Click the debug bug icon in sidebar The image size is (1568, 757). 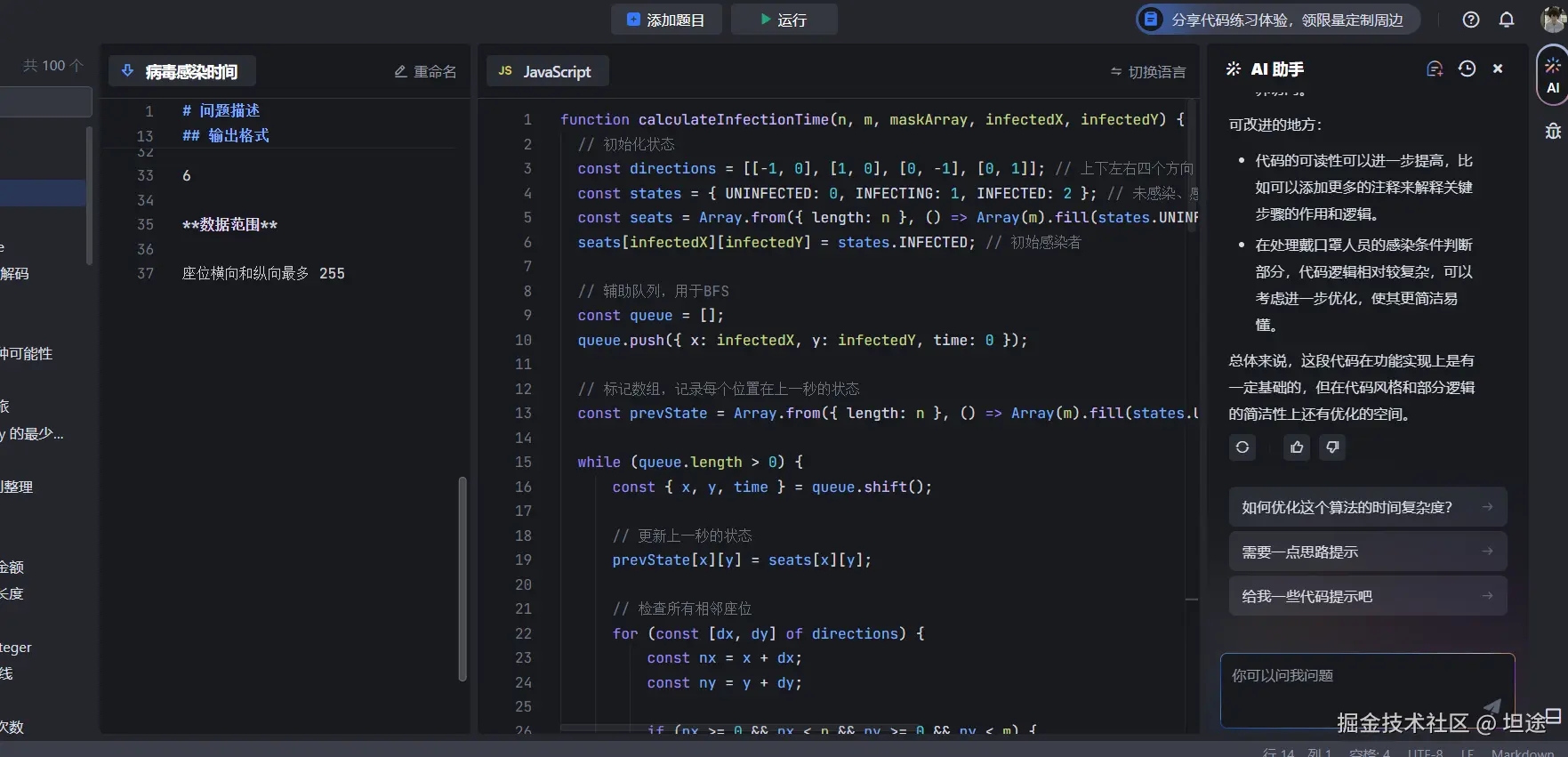[x=1553, y=132]
